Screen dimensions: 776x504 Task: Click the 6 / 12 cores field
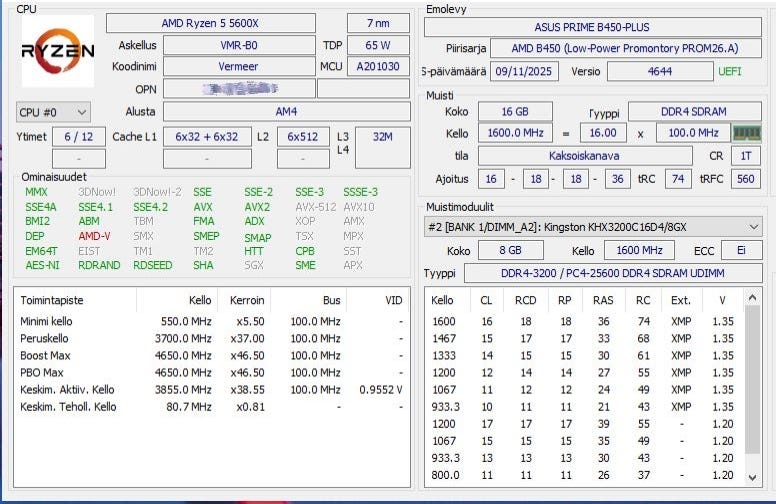click(x=79, y=137)
